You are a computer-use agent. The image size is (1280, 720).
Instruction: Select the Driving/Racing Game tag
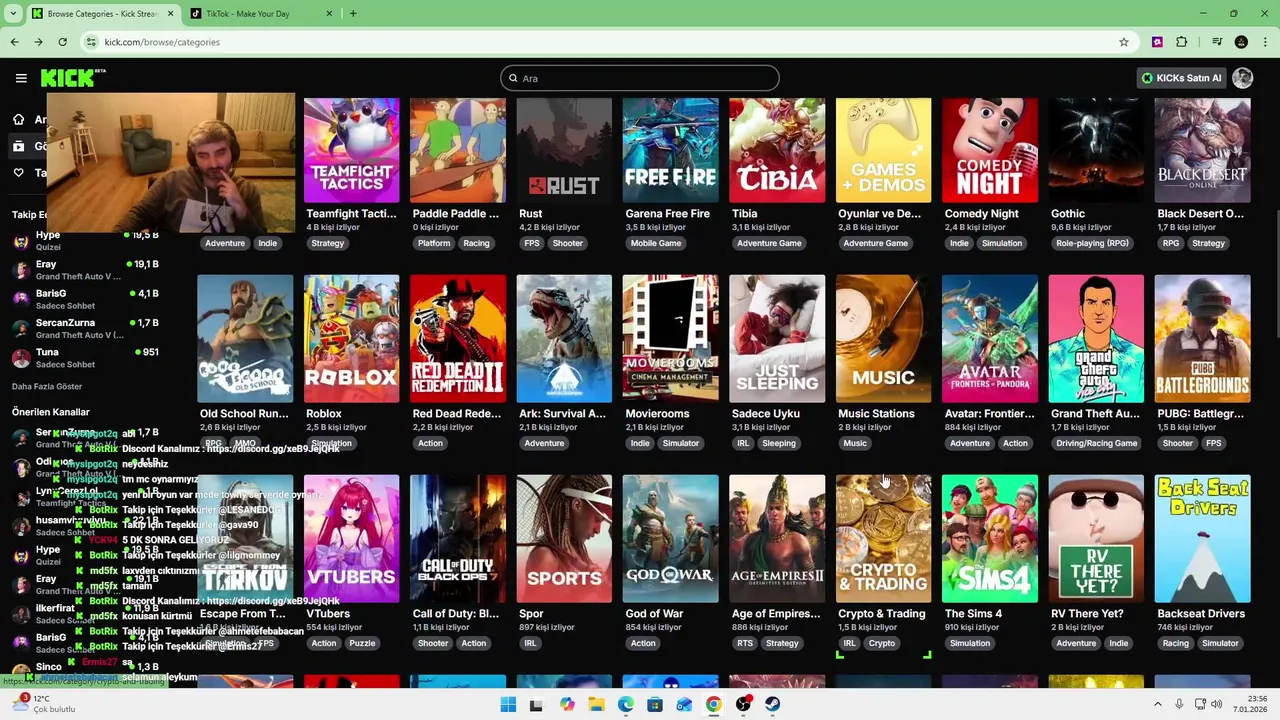tap(1097, 443)
